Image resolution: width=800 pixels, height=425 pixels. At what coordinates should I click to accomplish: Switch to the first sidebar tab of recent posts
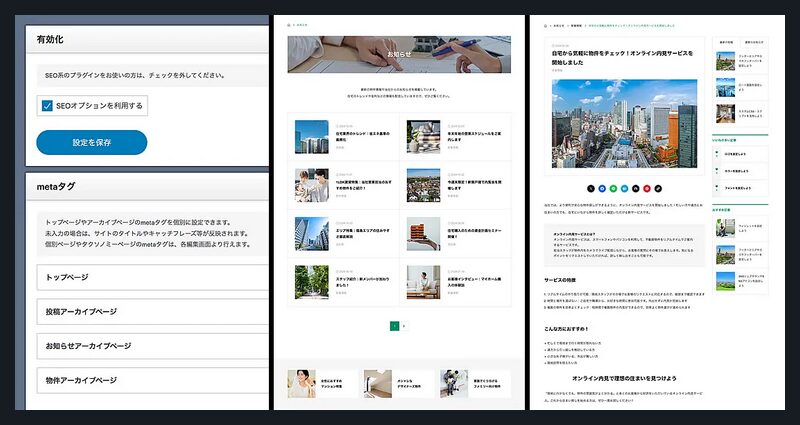[726, 43]
